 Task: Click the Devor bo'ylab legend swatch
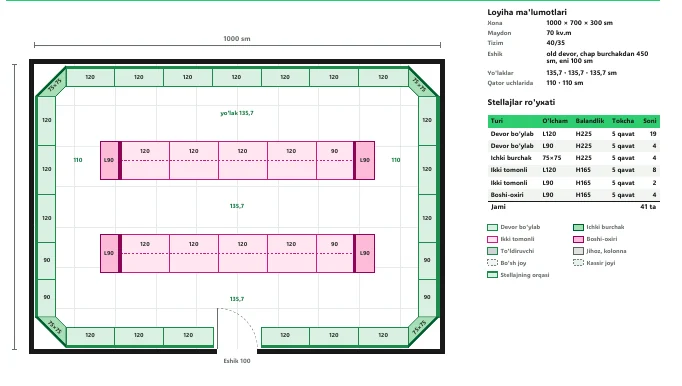click(x=492, y=227)
